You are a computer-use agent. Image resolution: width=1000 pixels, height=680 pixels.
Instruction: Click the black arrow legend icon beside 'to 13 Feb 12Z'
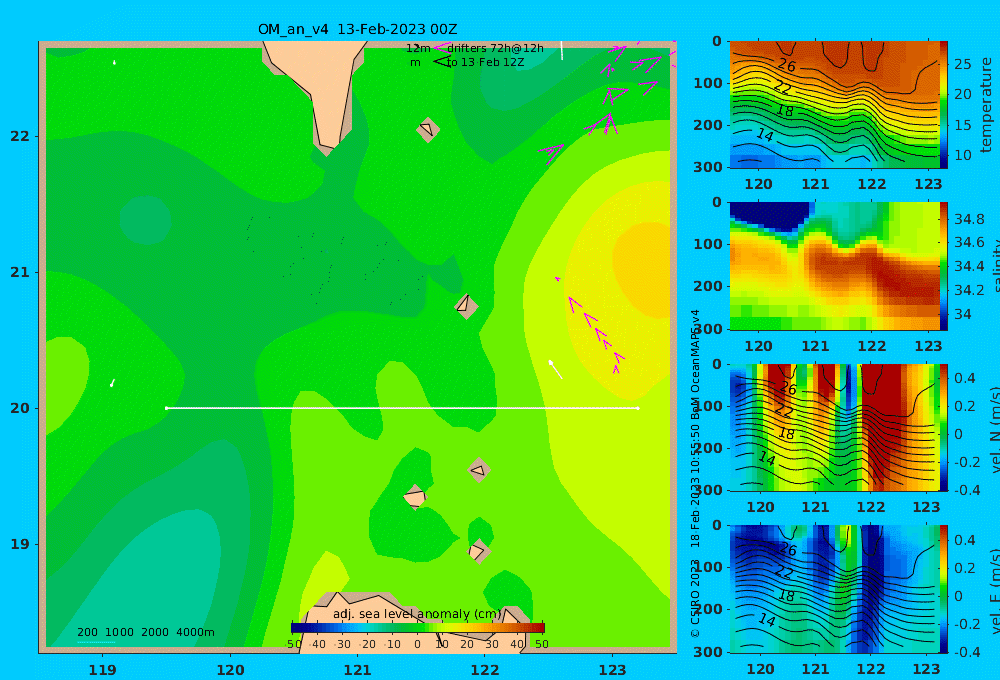click(x=442, y=62)
